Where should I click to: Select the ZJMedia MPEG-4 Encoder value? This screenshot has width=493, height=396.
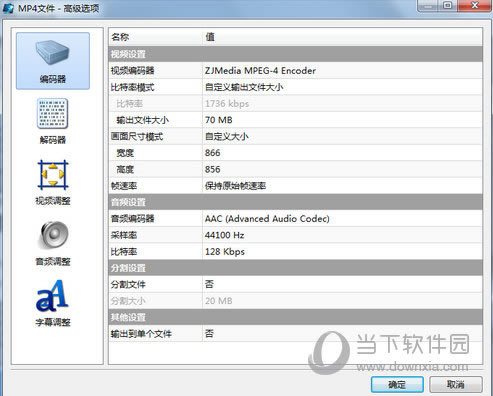[260, 71]
